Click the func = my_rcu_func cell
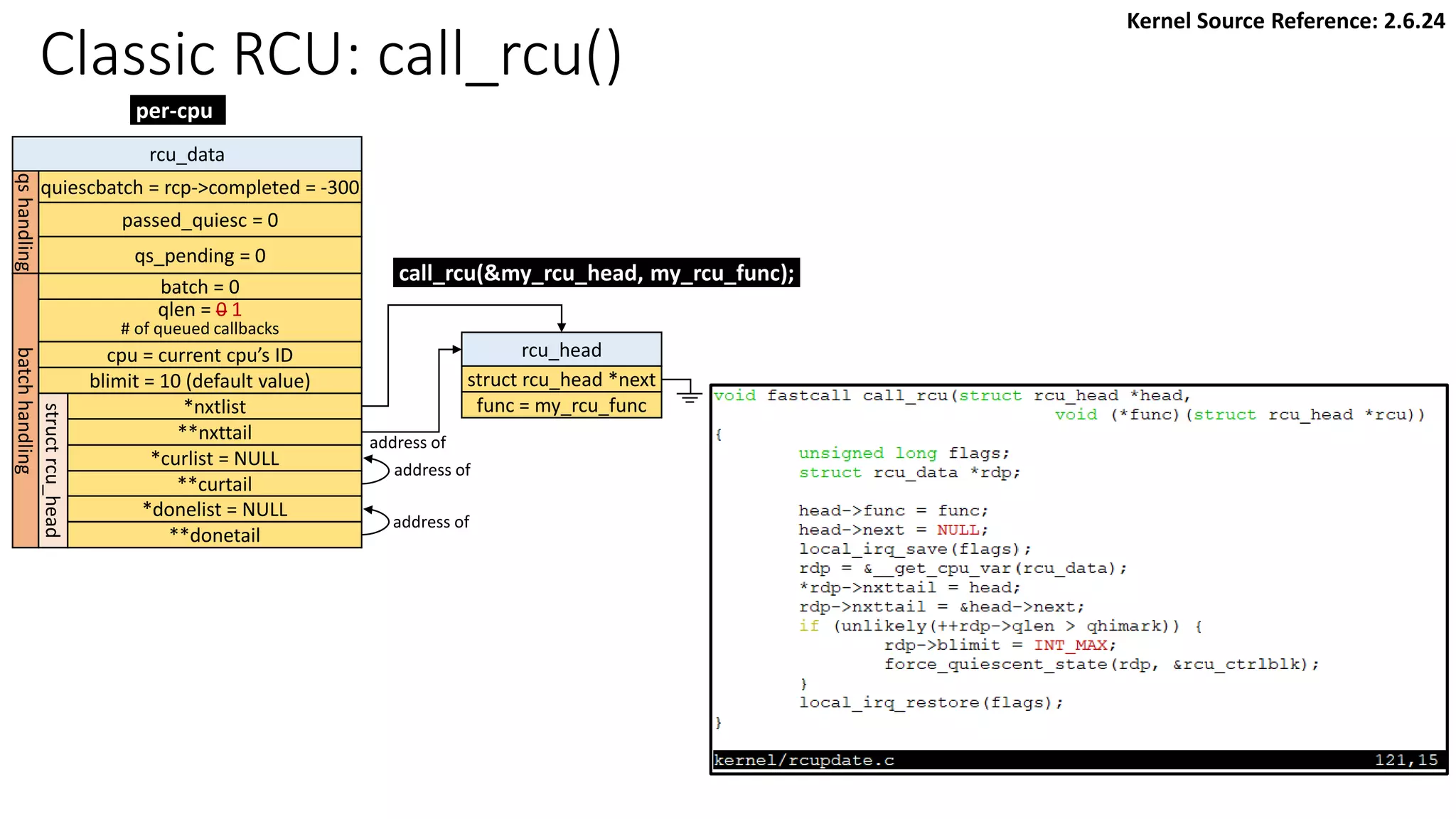The image size is (1456, 819). coord(561,405)
